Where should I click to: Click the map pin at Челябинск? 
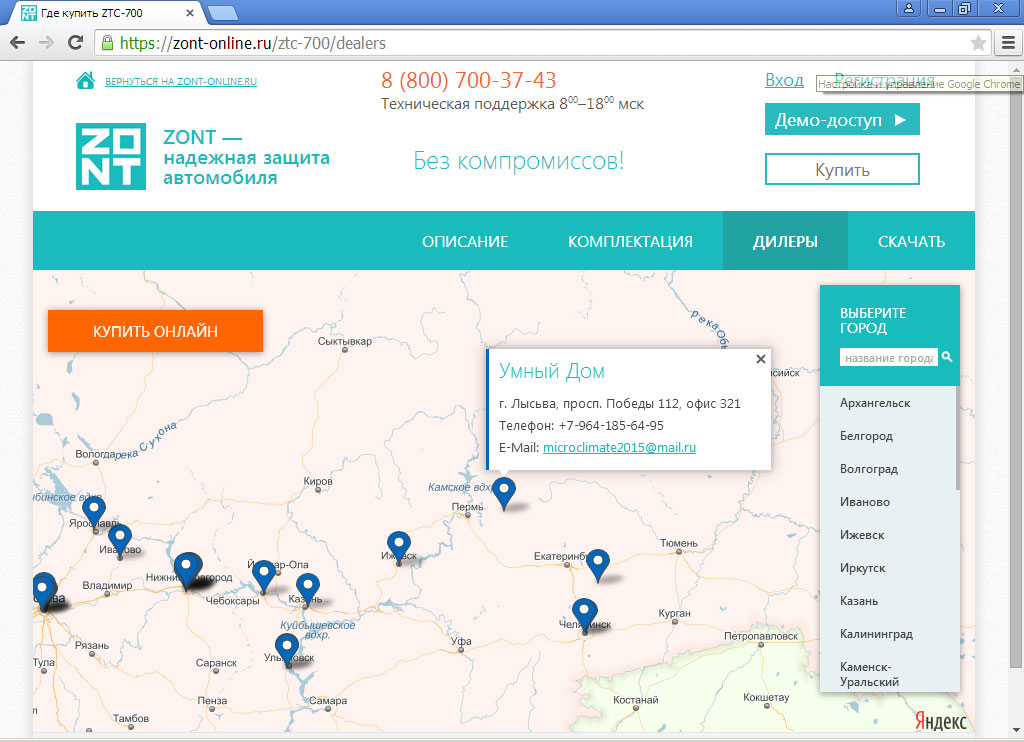pyautogui.click(x=584, y=615)
